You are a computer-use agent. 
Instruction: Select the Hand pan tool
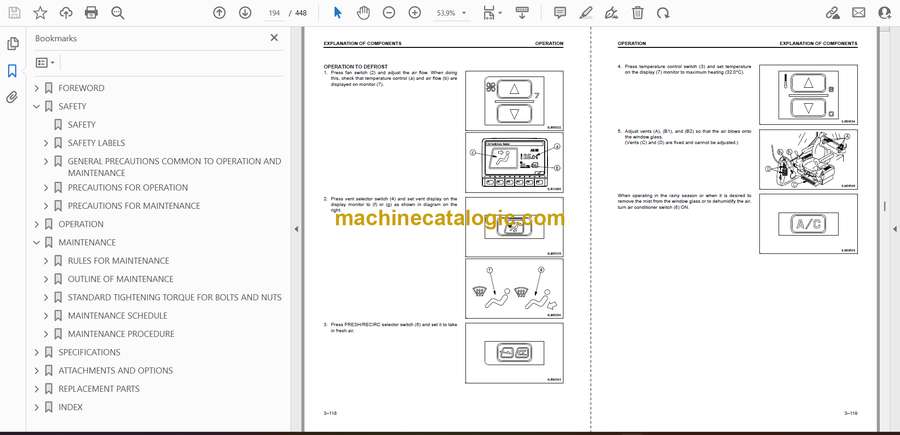pos(362,13)
